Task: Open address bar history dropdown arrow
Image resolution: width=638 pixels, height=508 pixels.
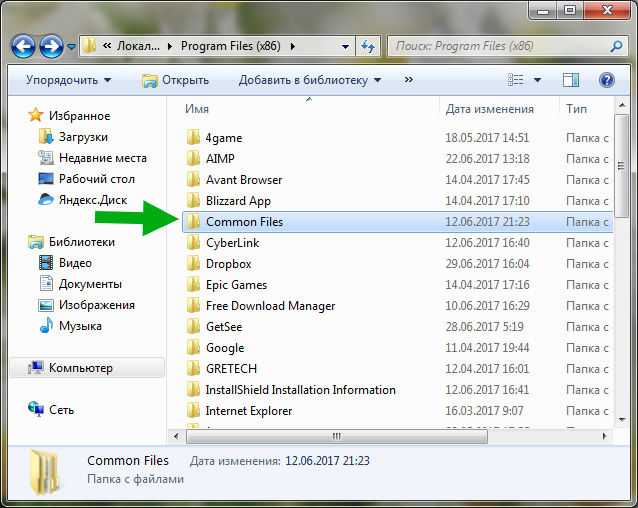Action: pyautogui.click(x=345, y=47)
